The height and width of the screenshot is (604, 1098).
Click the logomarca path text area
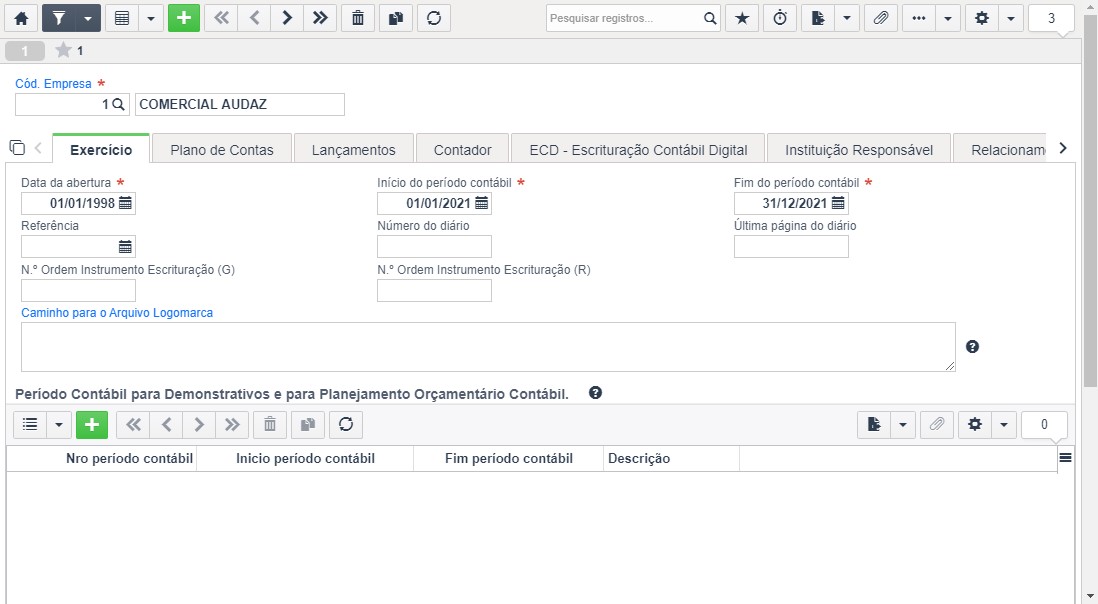pyautogui.click(x=488, y=346)
